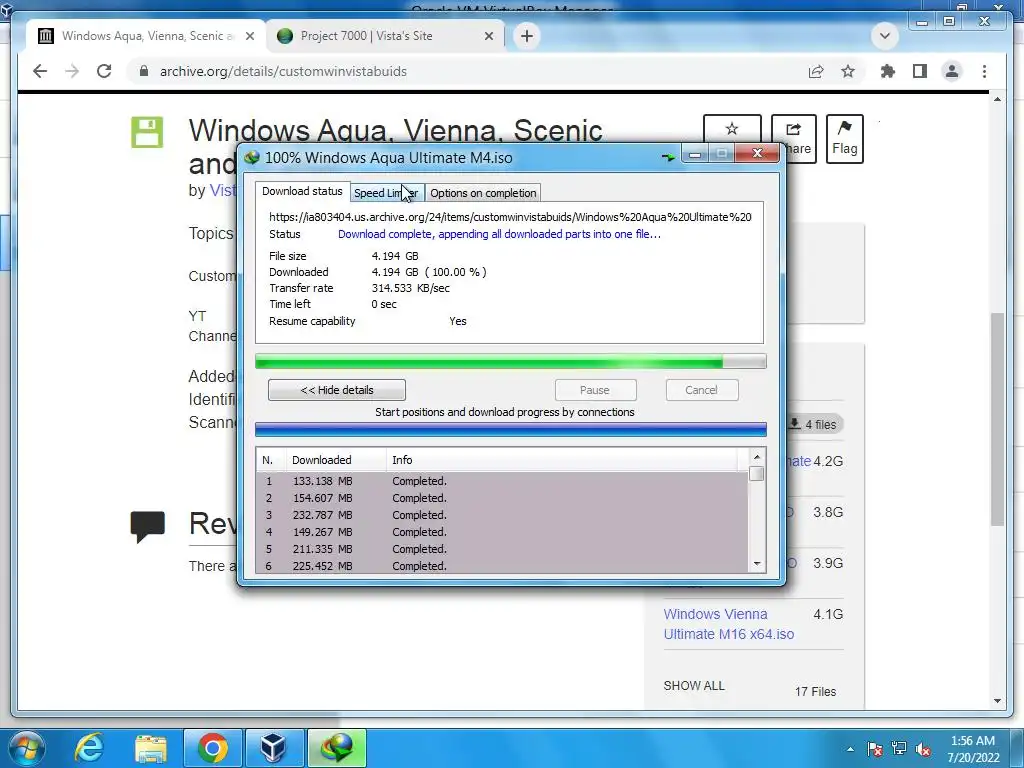Cancel the download

(701, 390)
